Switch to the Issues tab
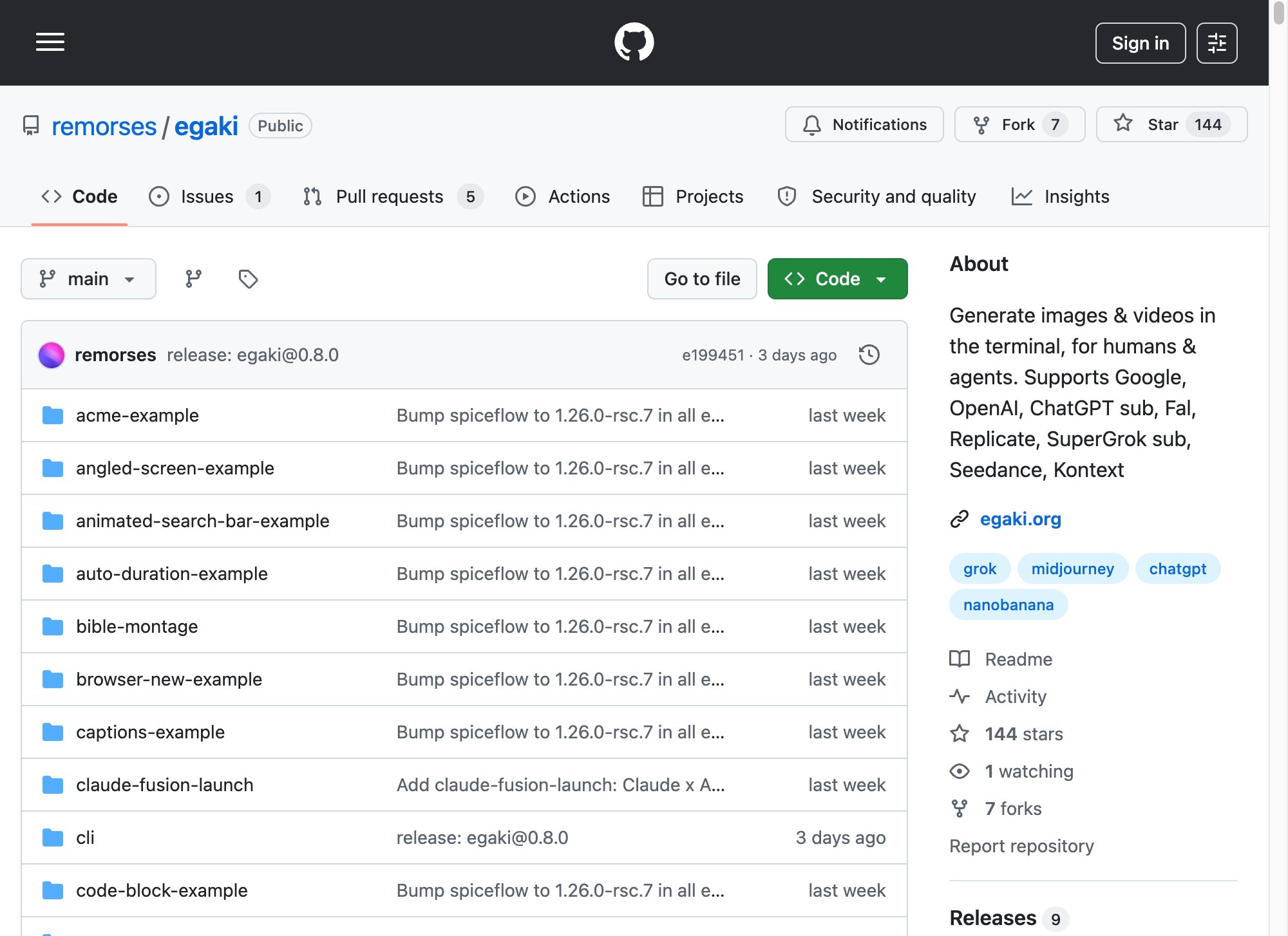 [209, 196]
